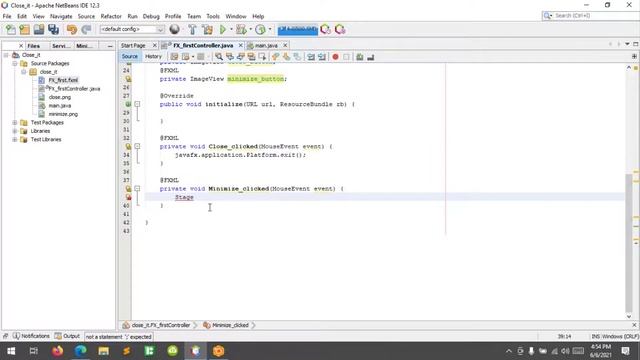Click the Find Selection magnifier icon in editor toolbar

[219, 57]
